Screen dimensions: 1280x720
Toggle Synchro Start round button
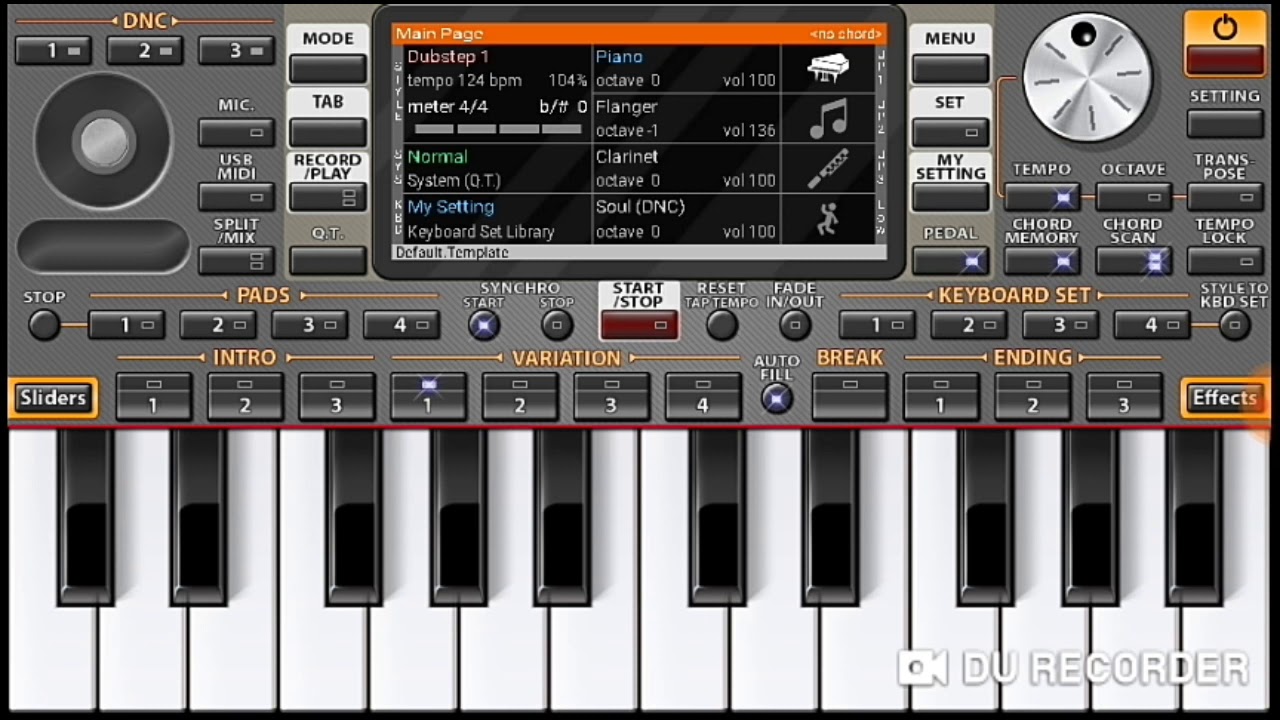[x=483, y=325]
